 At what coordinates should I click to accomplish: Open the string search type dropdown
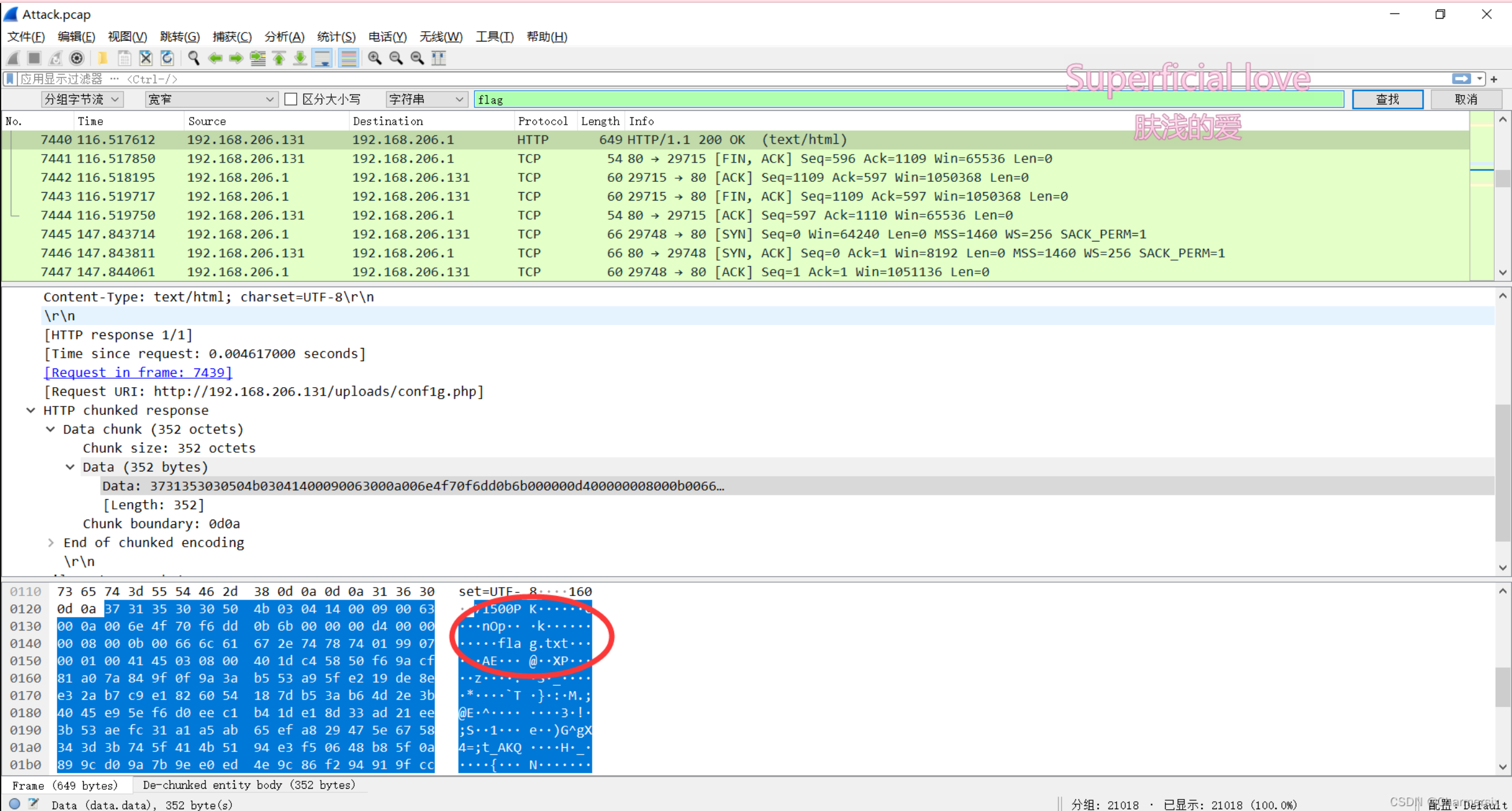click(426, 99)
